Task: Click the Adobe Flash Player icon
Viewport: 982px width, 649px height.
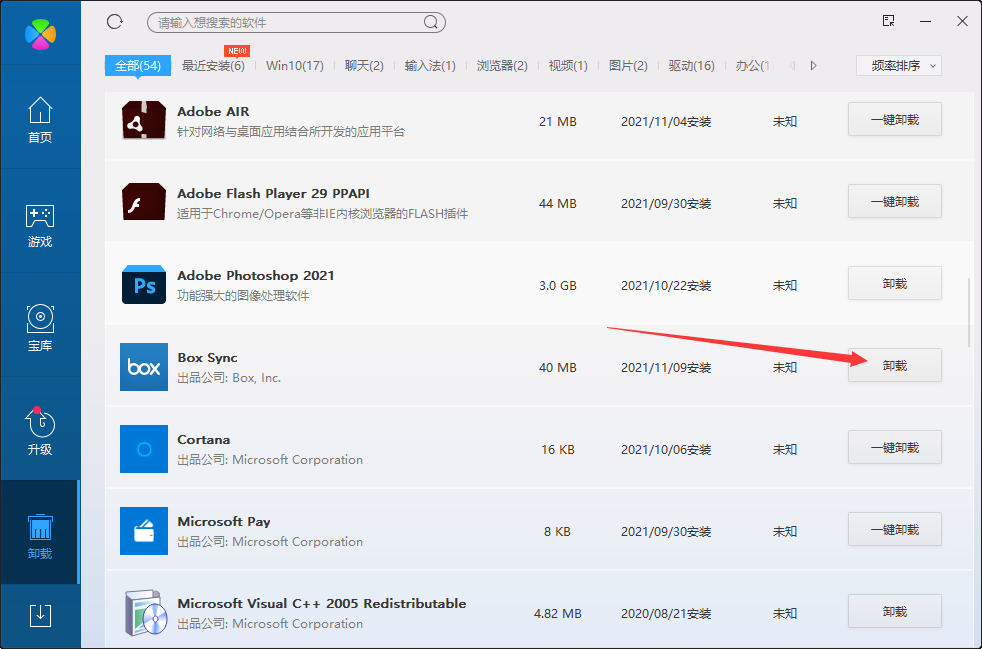Action: click(x=144, y=202)
